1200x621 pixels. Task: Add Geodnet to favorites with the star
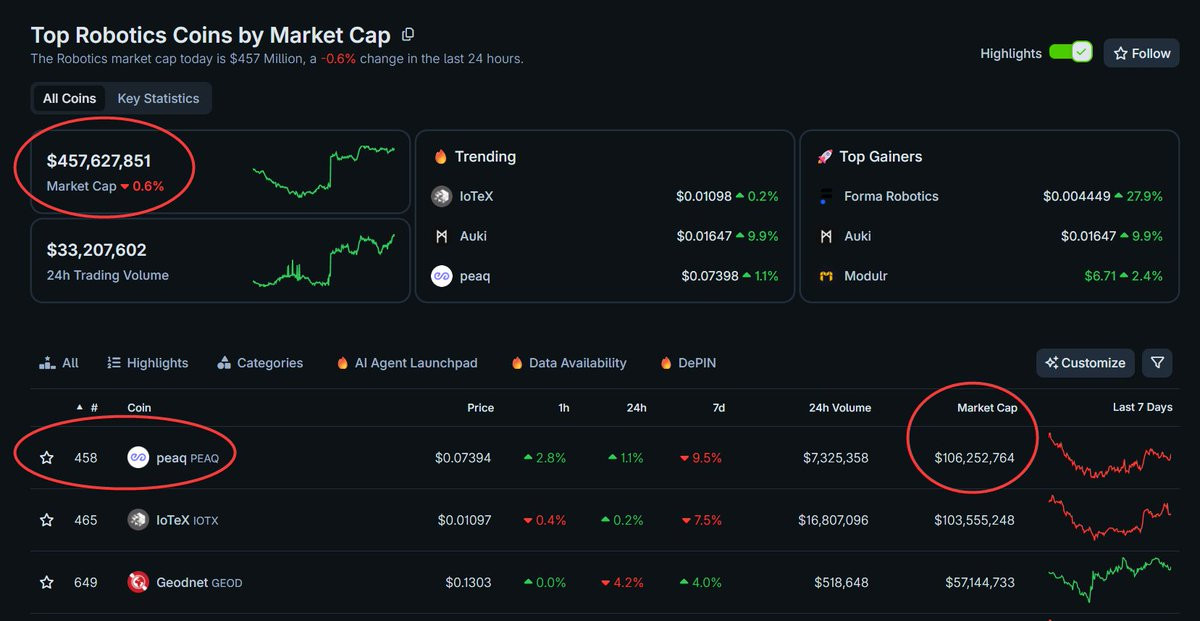click(x=46, y=582)
